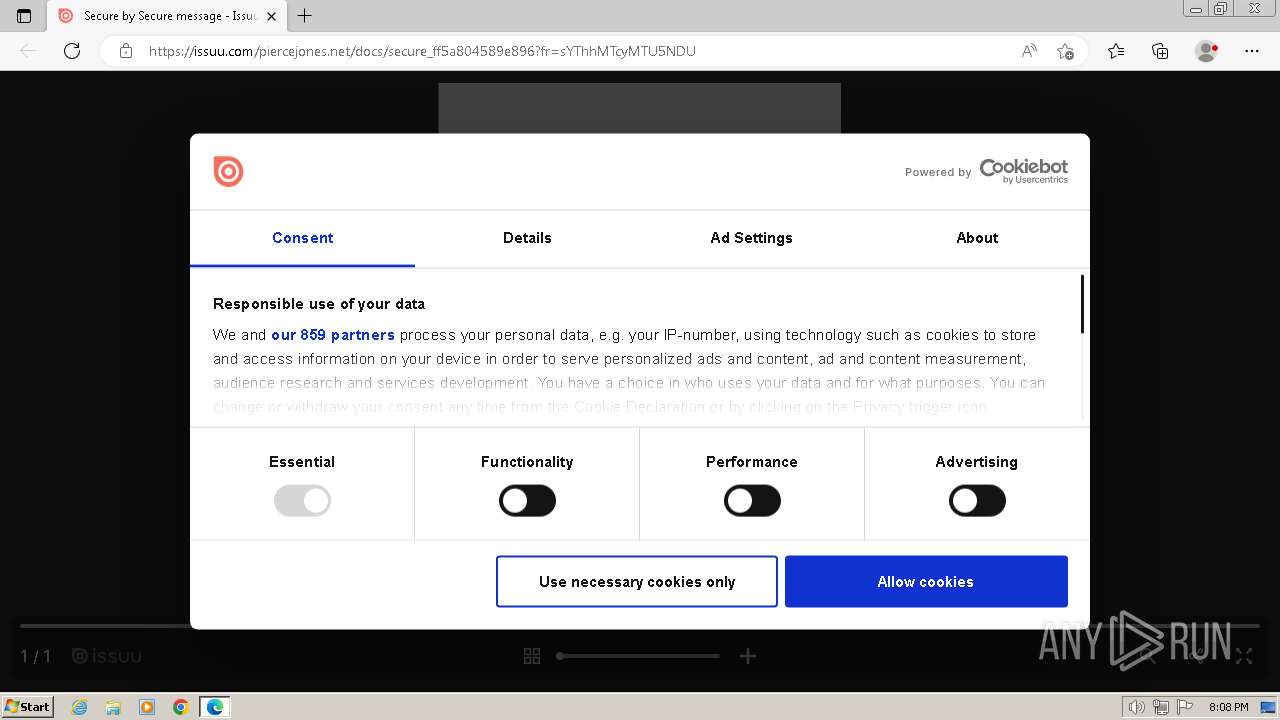Click the volume tray icon
This screenshot has width=1280, height=720.
1136,707
